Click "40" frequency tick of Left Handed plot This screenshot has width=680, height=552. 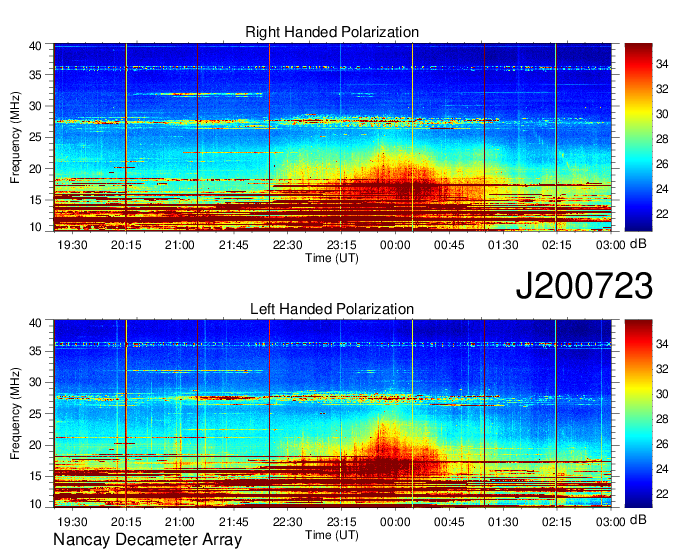coord(36,323)
